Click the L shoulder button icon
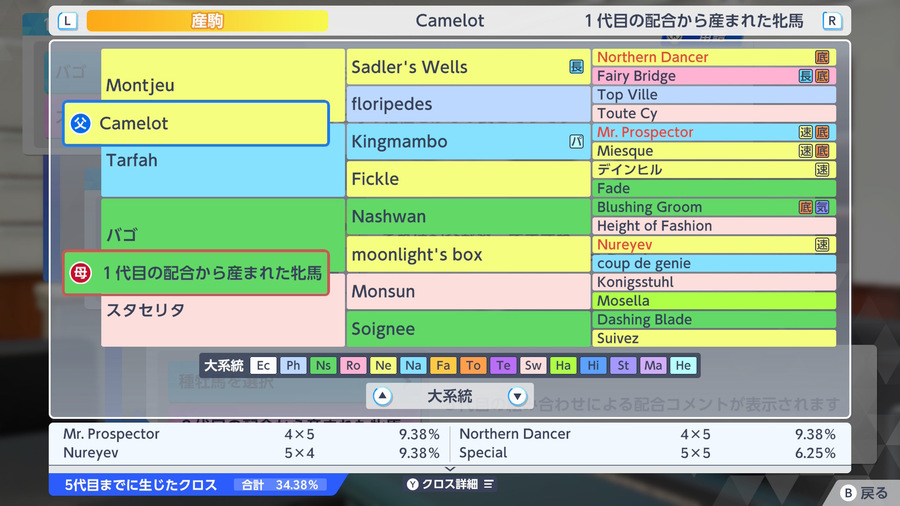 point(68,21)
